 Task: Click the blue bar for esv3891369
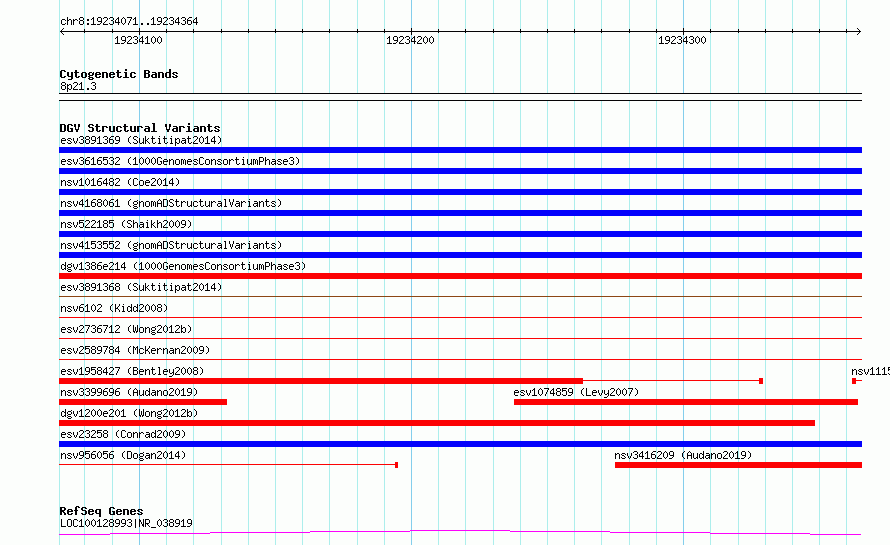[460, 150]
